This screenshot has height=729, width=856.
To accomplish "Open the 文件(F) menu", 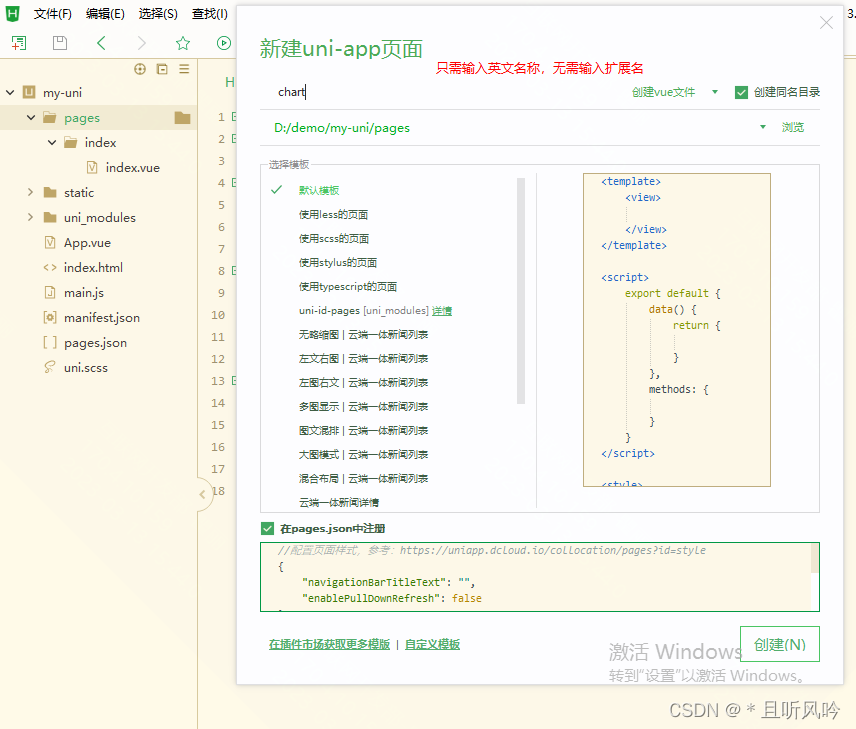I will tap(51, 14).
